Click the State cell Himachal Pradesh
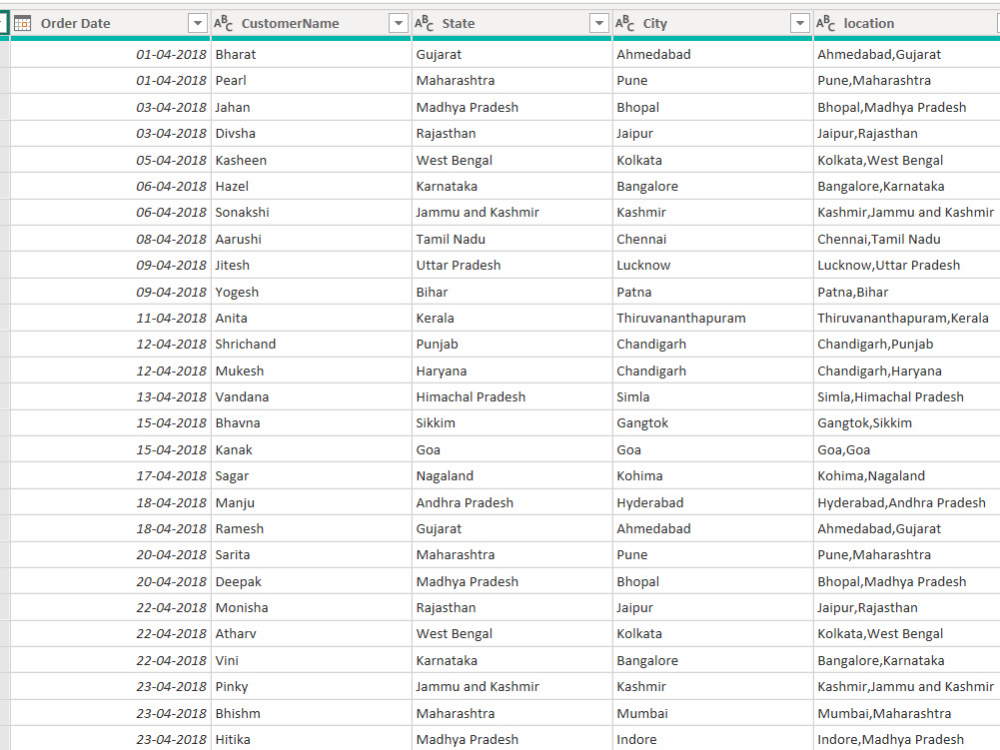The width and height of the screenshot is (1000, 750). click(512, 397)
